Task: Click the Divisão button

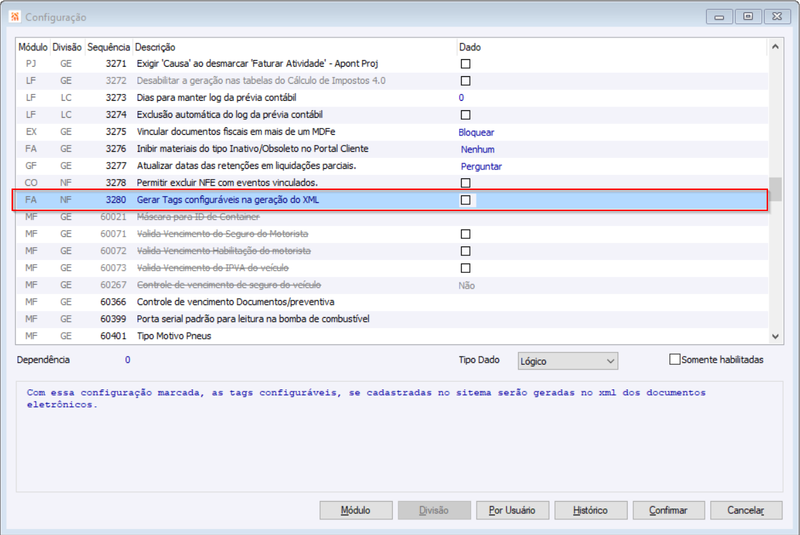Action: tap(434, 510)
